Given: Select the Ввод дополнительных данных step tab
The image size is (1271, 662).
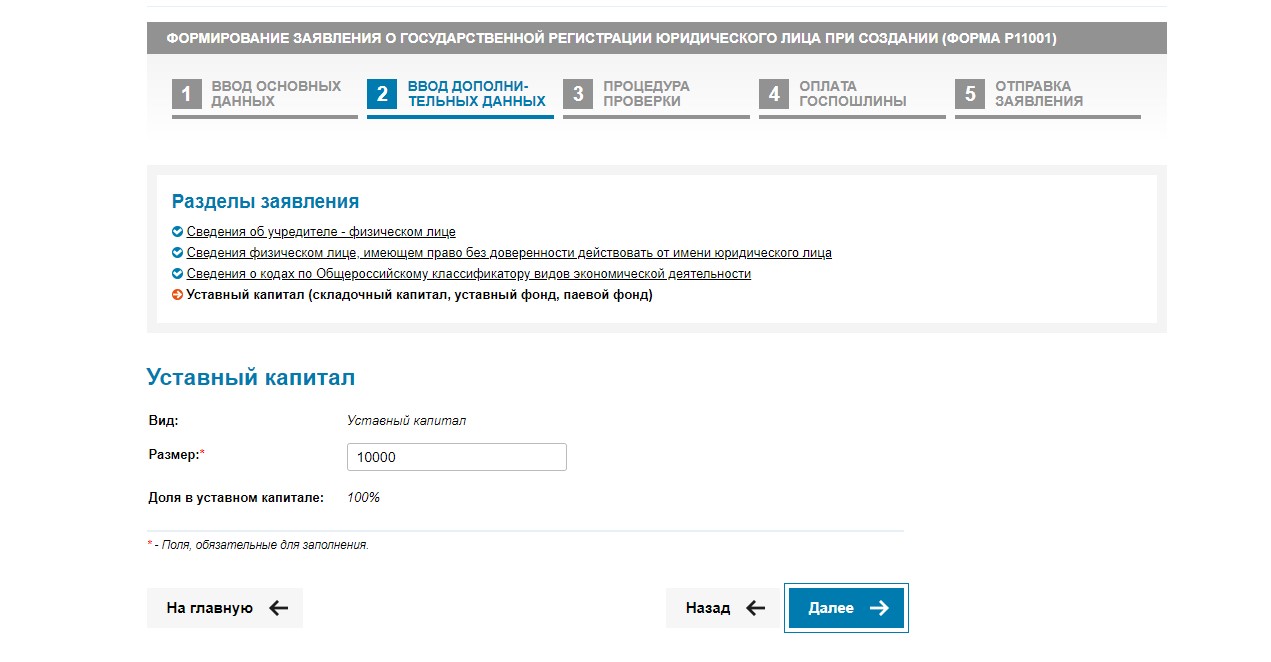Looking at the screenshot, I should 460,97.
